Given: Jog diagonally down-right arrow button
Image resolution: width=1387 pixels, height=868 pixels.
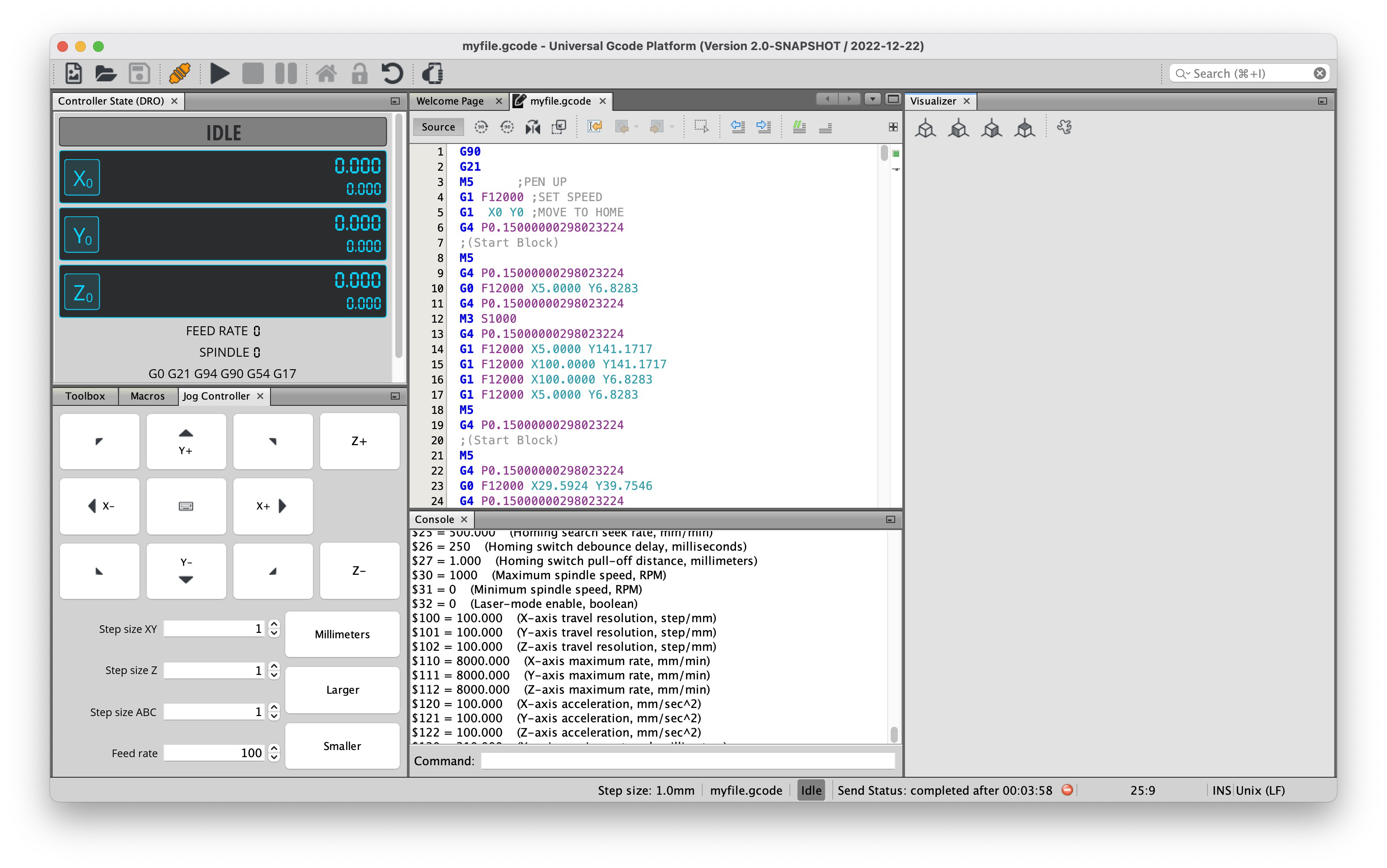Looking at the screenshot, I should [273, 571].
